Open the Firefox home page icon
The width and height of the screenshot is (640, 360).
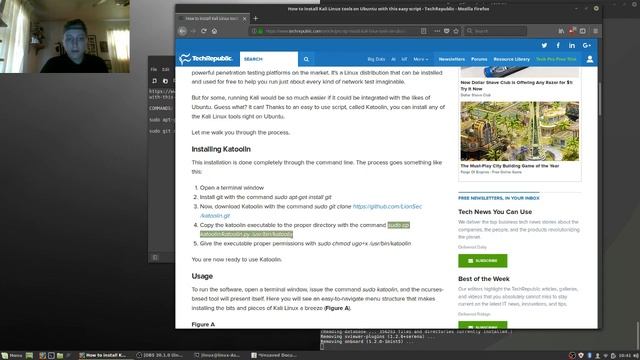click(x=214, y=31)
